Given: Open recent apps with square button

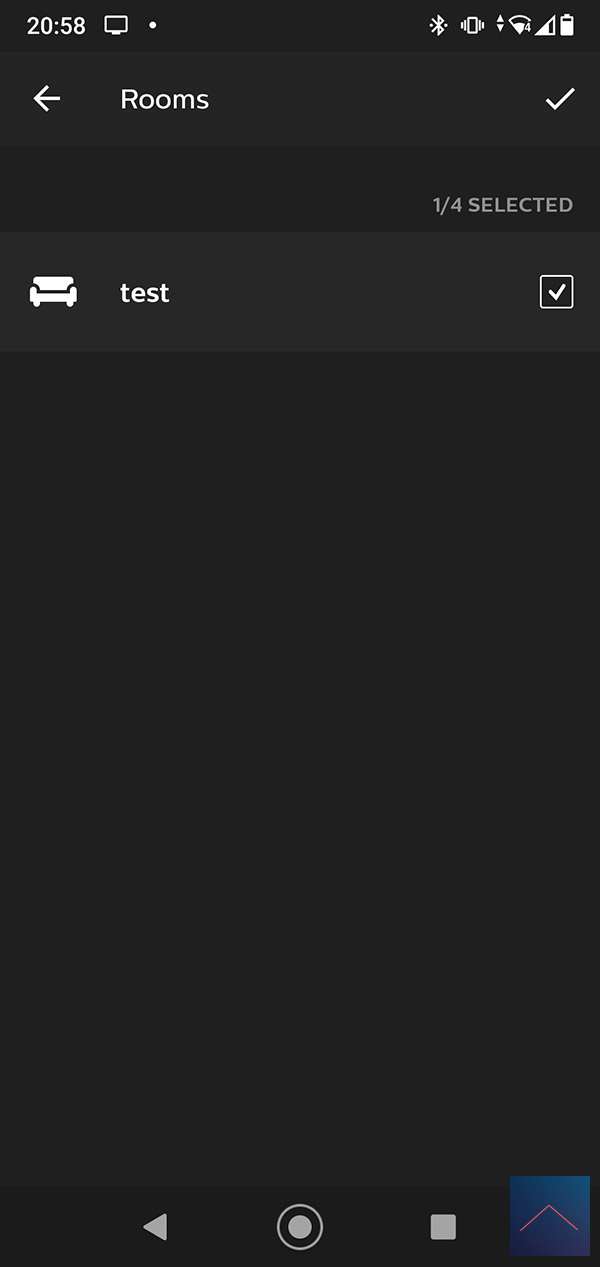Looking at the screenshot, I should pyautogui.click(x=443, y=1227).
